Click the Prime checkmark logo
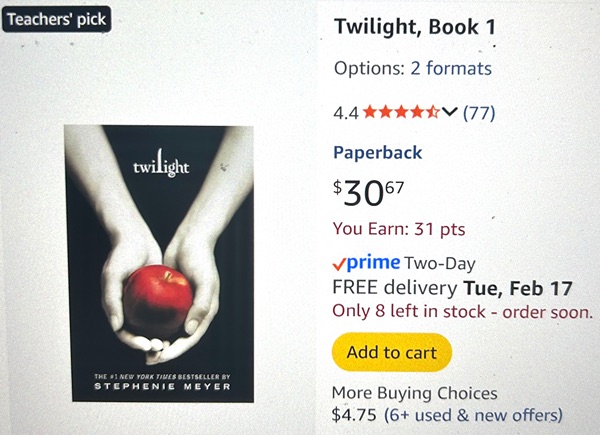Viewport: 600px width, 435px height. click(x=367, y=263)
